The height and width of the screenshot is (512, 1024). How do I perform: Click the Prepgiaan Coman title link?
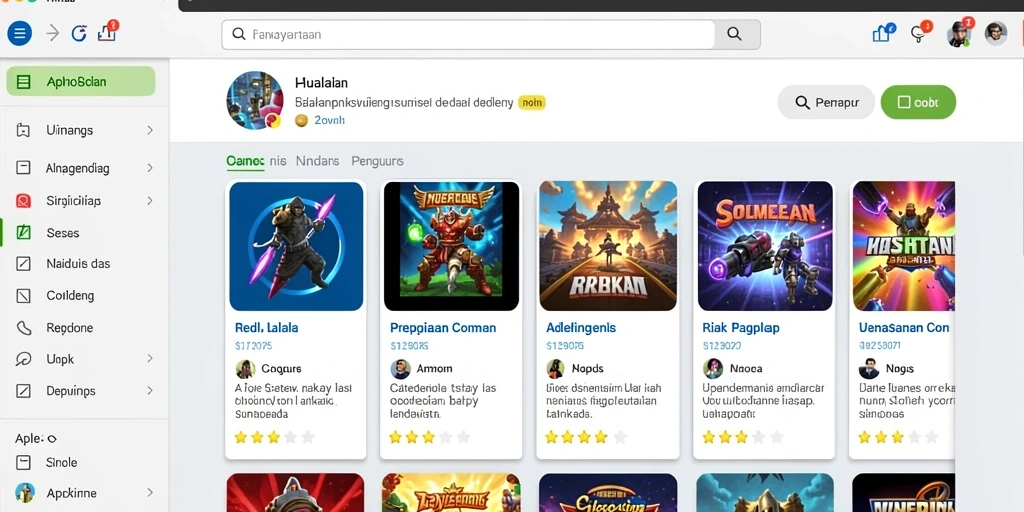click(x=443, y=328)
